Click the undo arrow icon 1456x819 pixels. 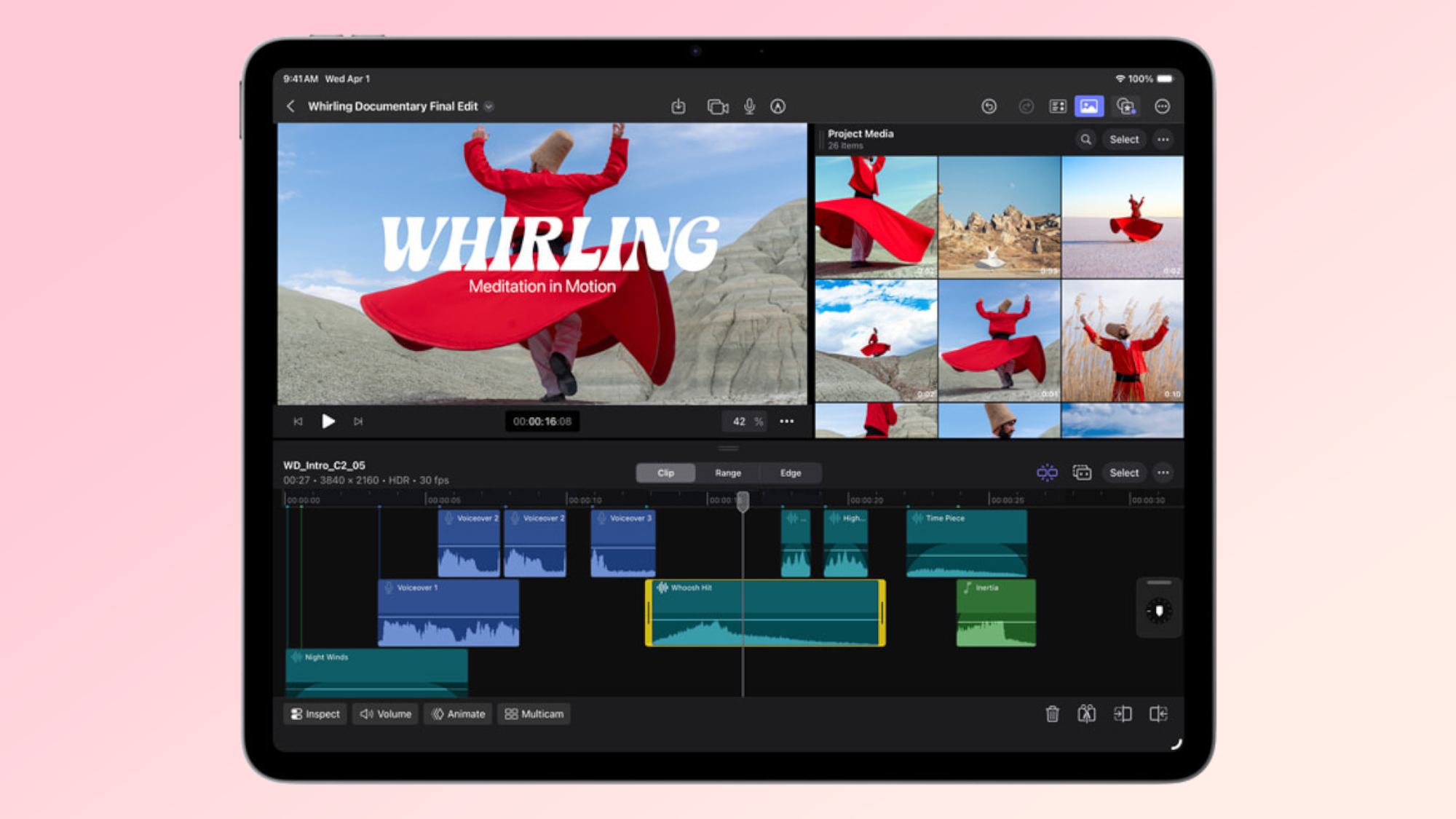988,106
